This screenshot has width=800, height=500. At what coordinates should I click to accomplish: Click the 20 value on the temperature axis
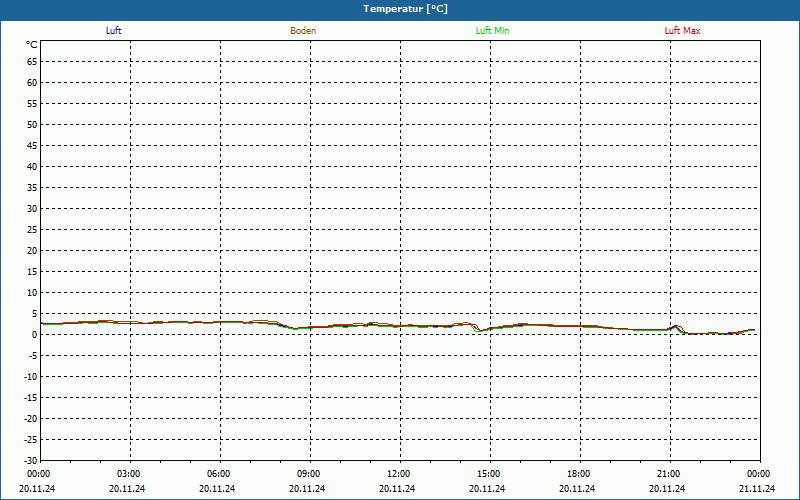point(32,251)
